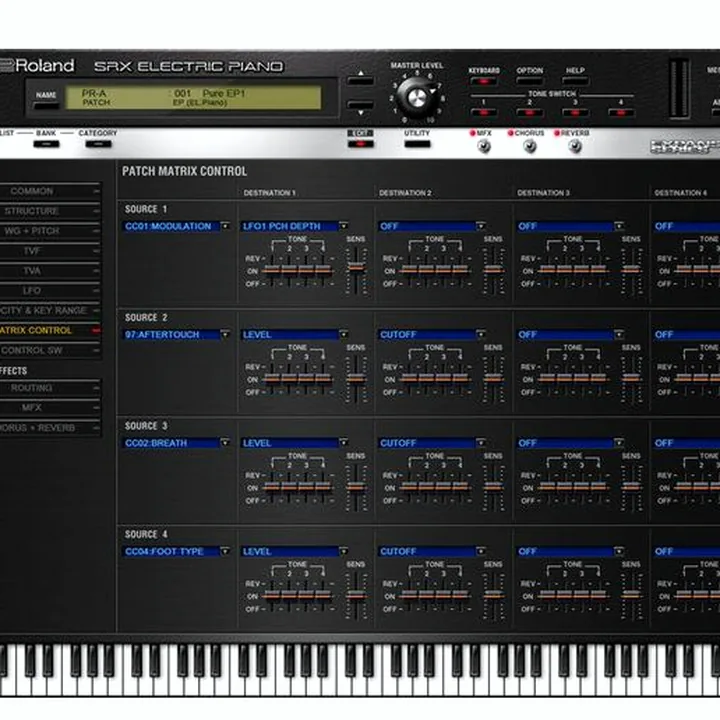This screenshot has width=720, height=720.
Task: Turn the Reverb knob
Action: click(x=575, y=147)
